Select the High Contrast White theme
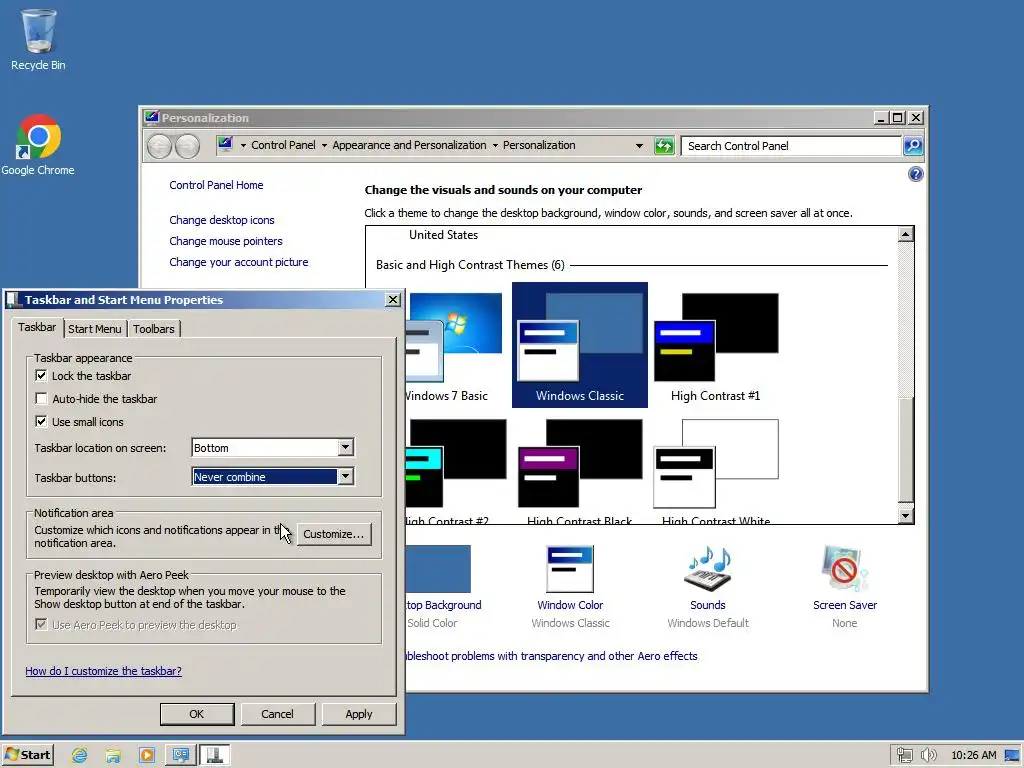The image size is (1024, 768). click(716, 470)
